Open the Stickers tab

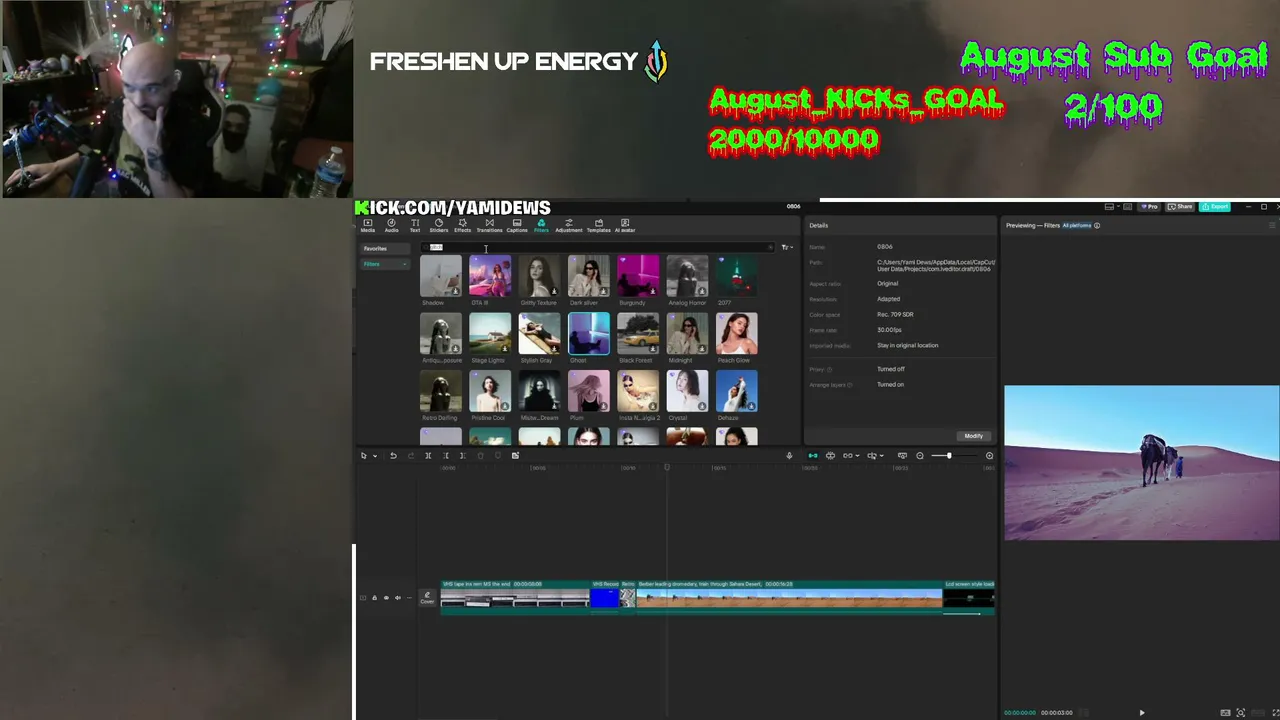[438, 225]
